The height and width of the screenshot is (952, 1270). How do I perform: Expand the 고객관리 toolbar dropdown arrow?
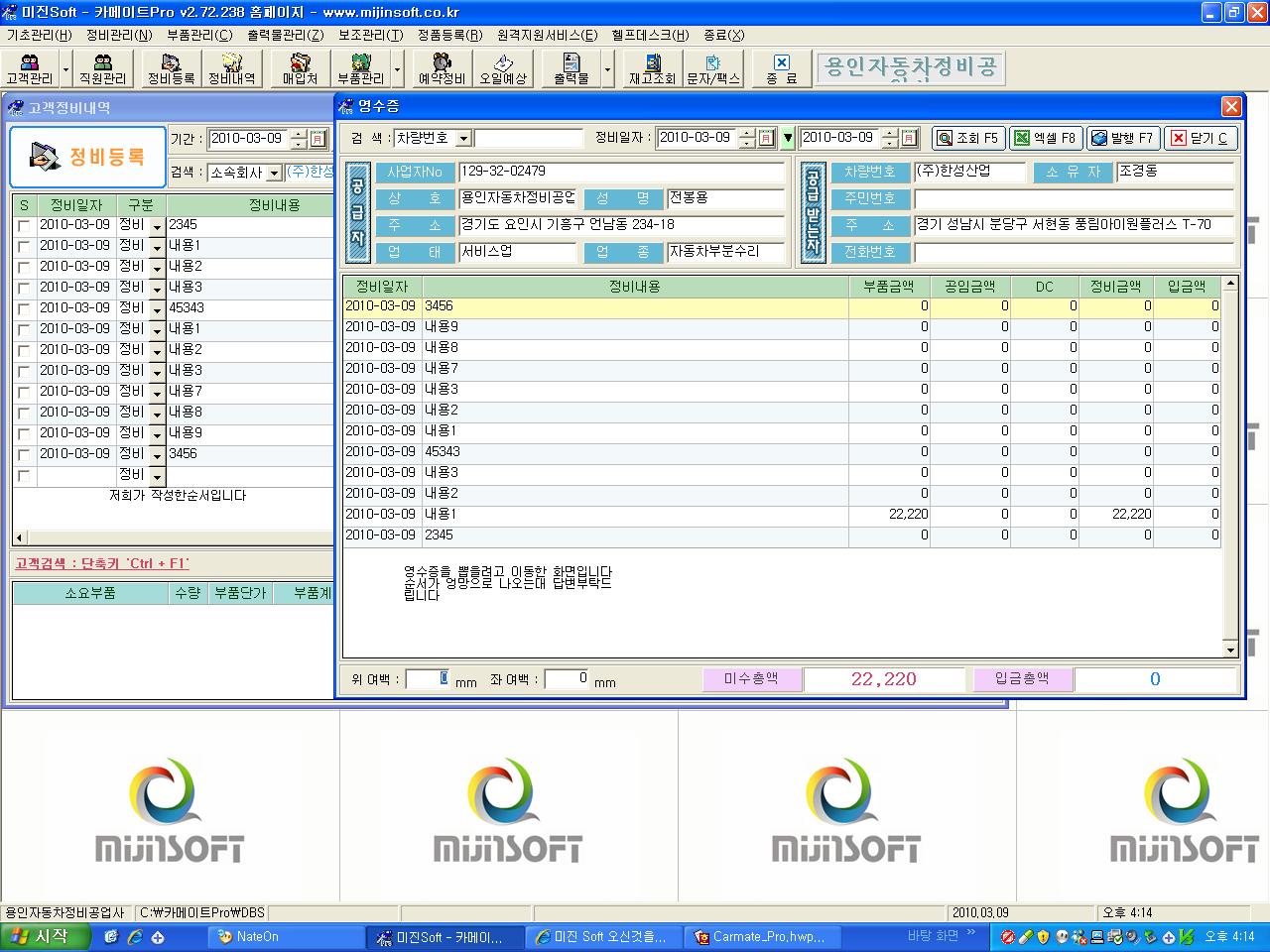coord(66,69)
